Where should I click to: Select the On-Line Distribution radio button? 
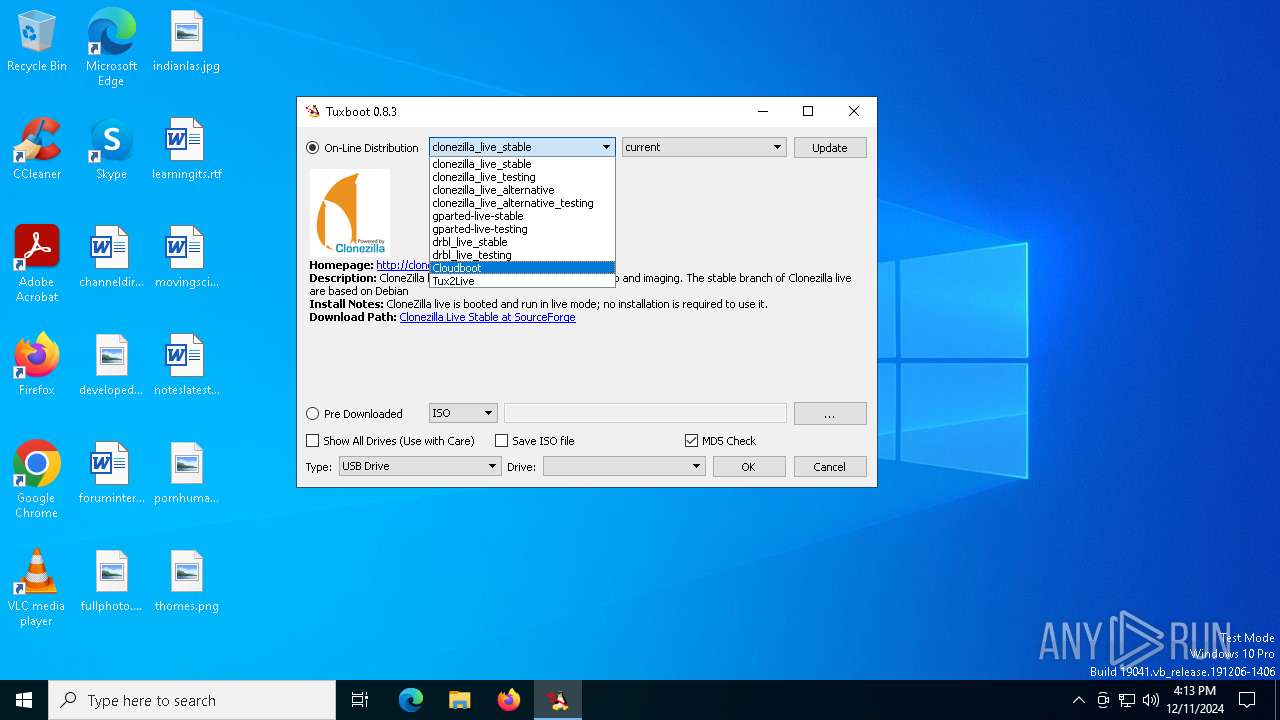313,148
